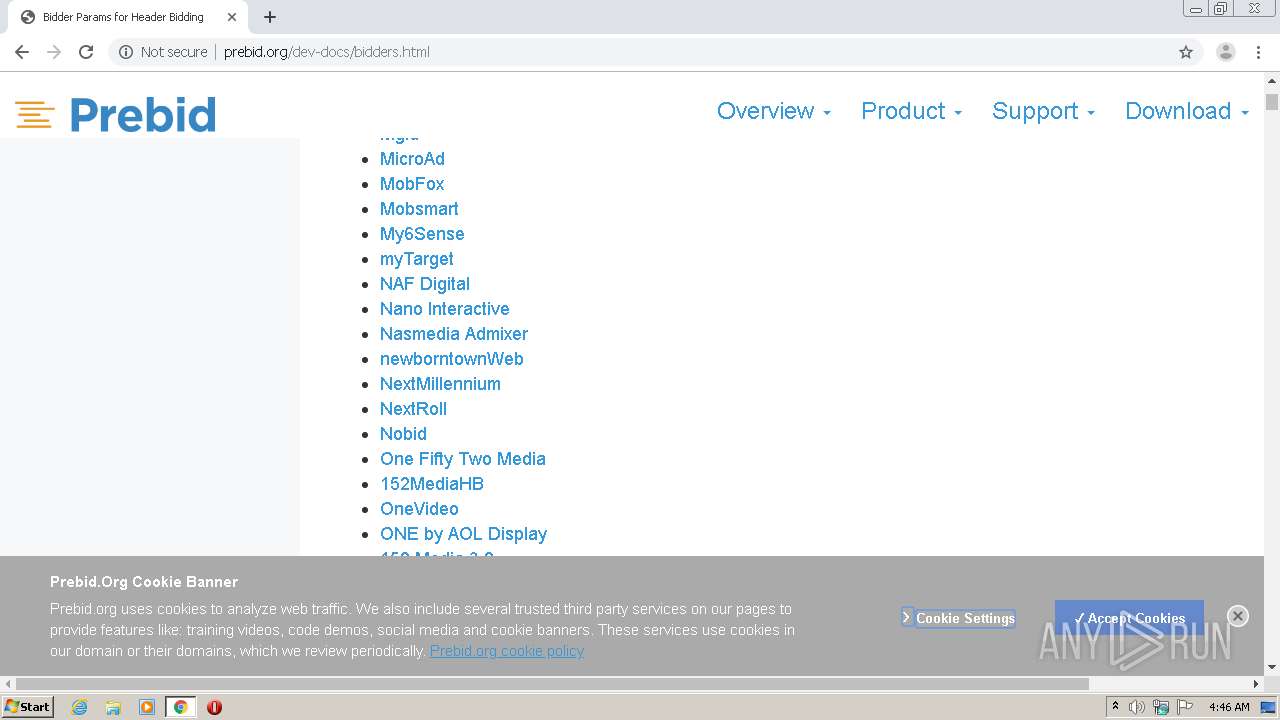Open the 152MediaHB bidder link

click(x=432, y=484)
